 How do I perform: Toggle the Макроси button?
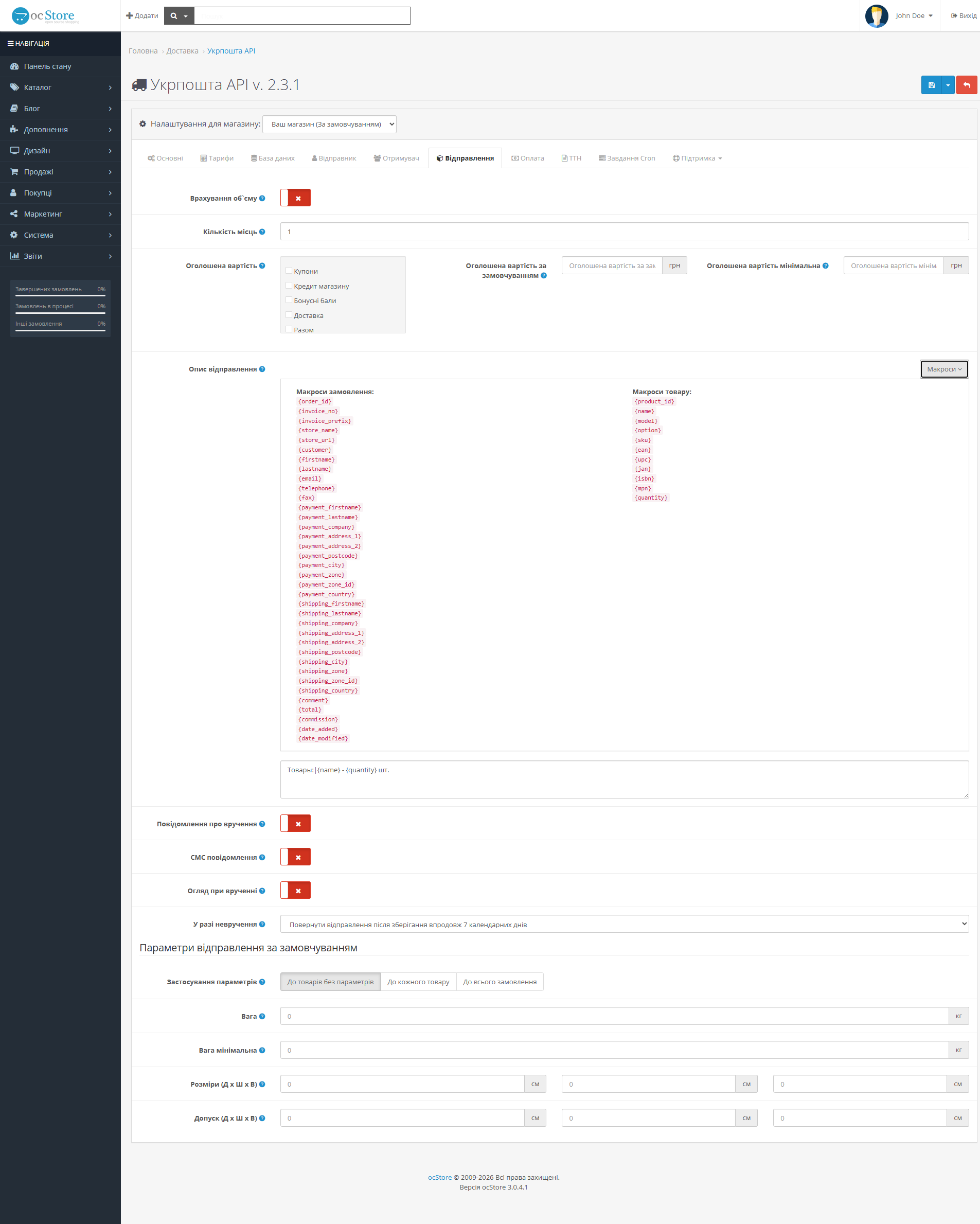[944, 369]
